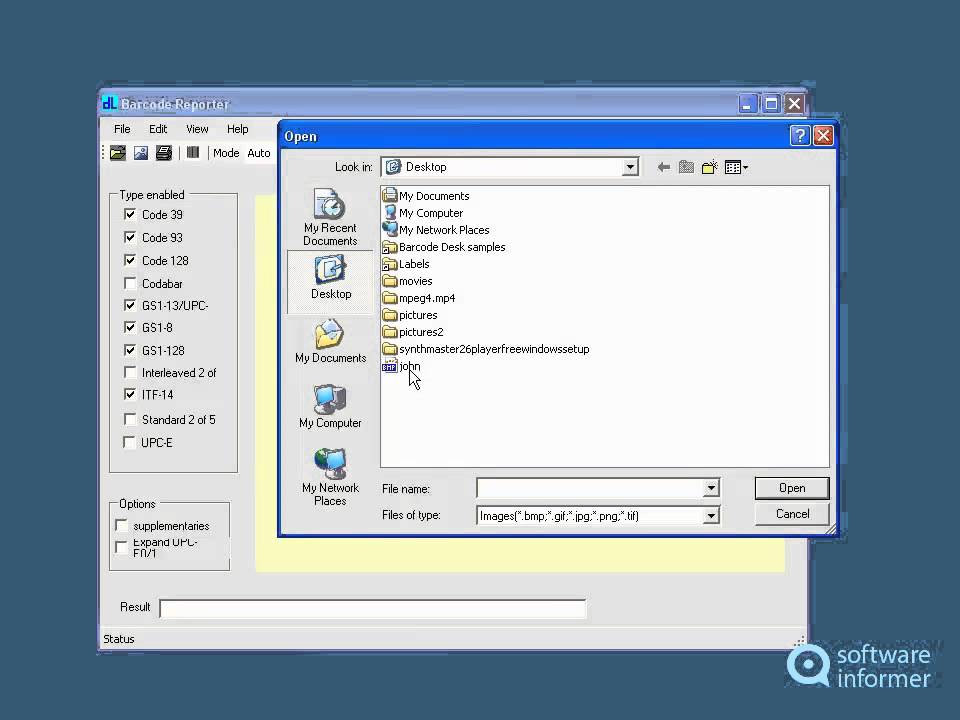The height and width of the screenshot is (720, 960).
Task: Select the movies folder
Action: coord(407,282)
